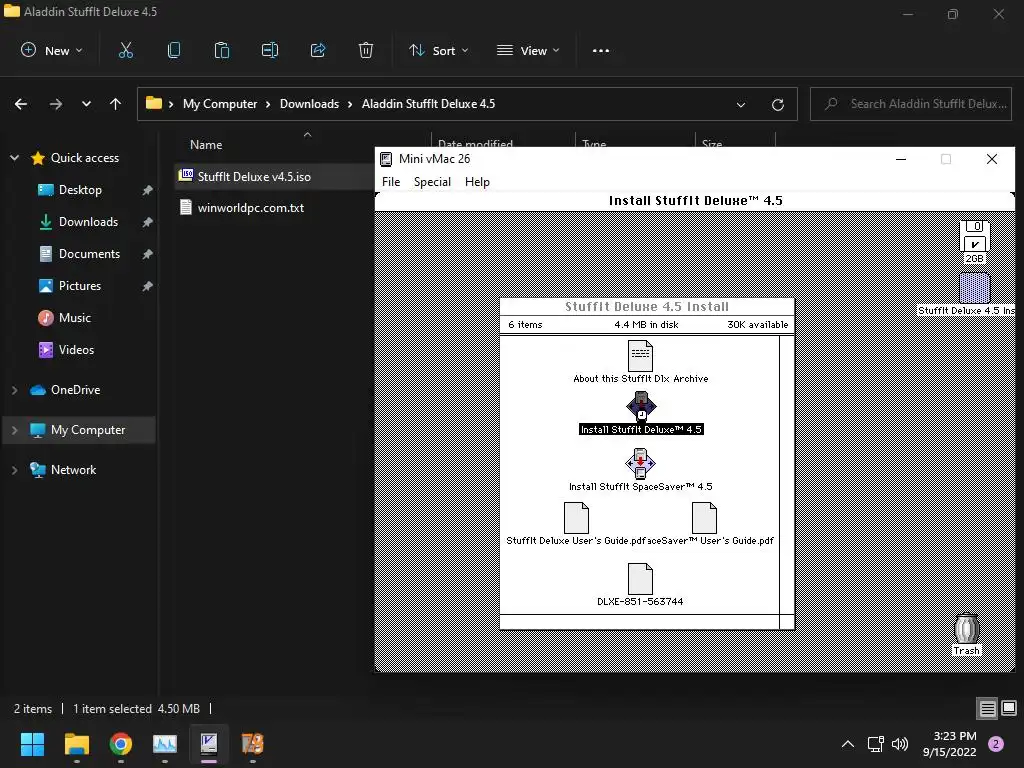Minimize the Mini vMac window

coord(901,159)
